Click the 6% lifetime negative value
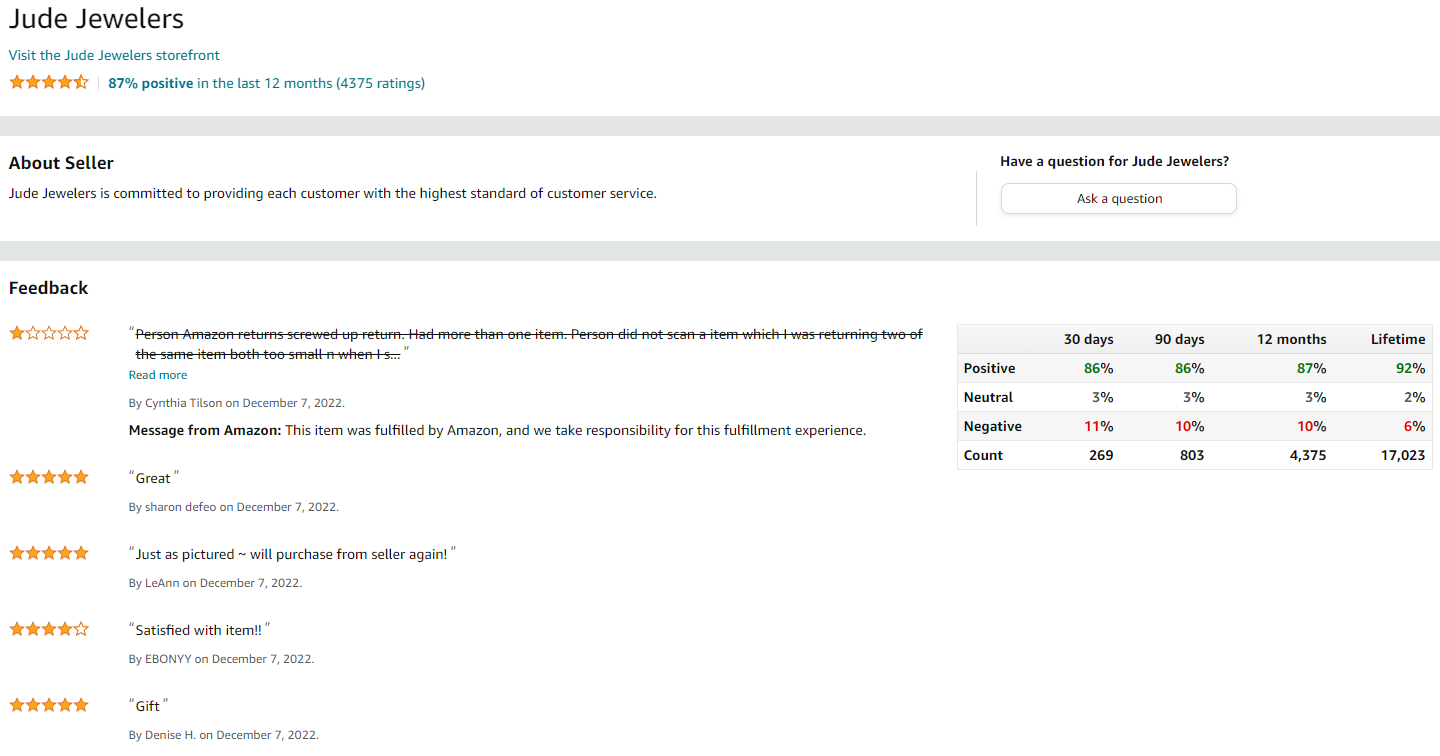The image size is (1440, 756). coord(1414,426)
